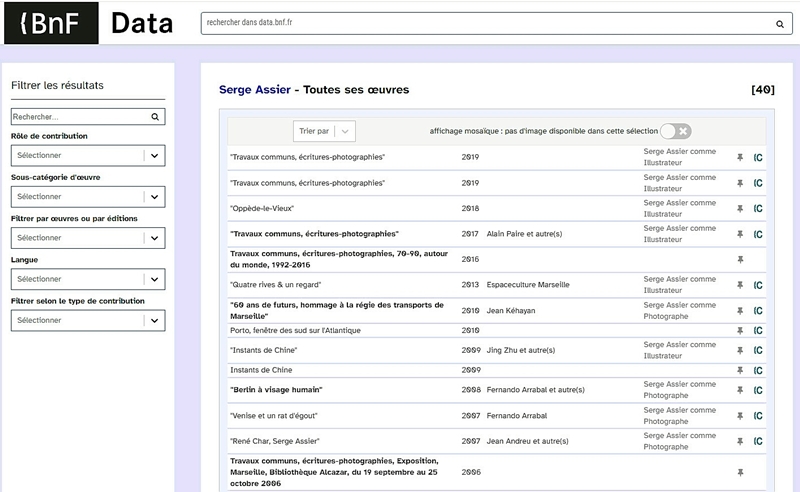Pin the Venise et un rat d'égout row
The image size is (800, 492).
tap(740, 416)
